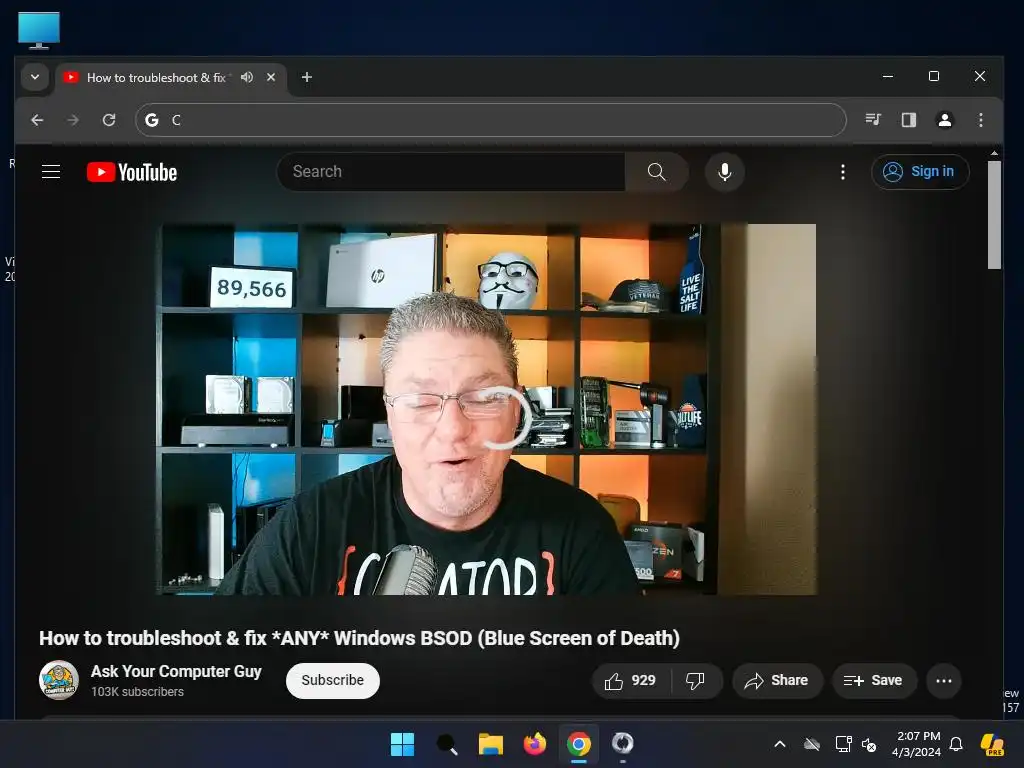Launch Firefox from the taskbar

click(535, 744)
